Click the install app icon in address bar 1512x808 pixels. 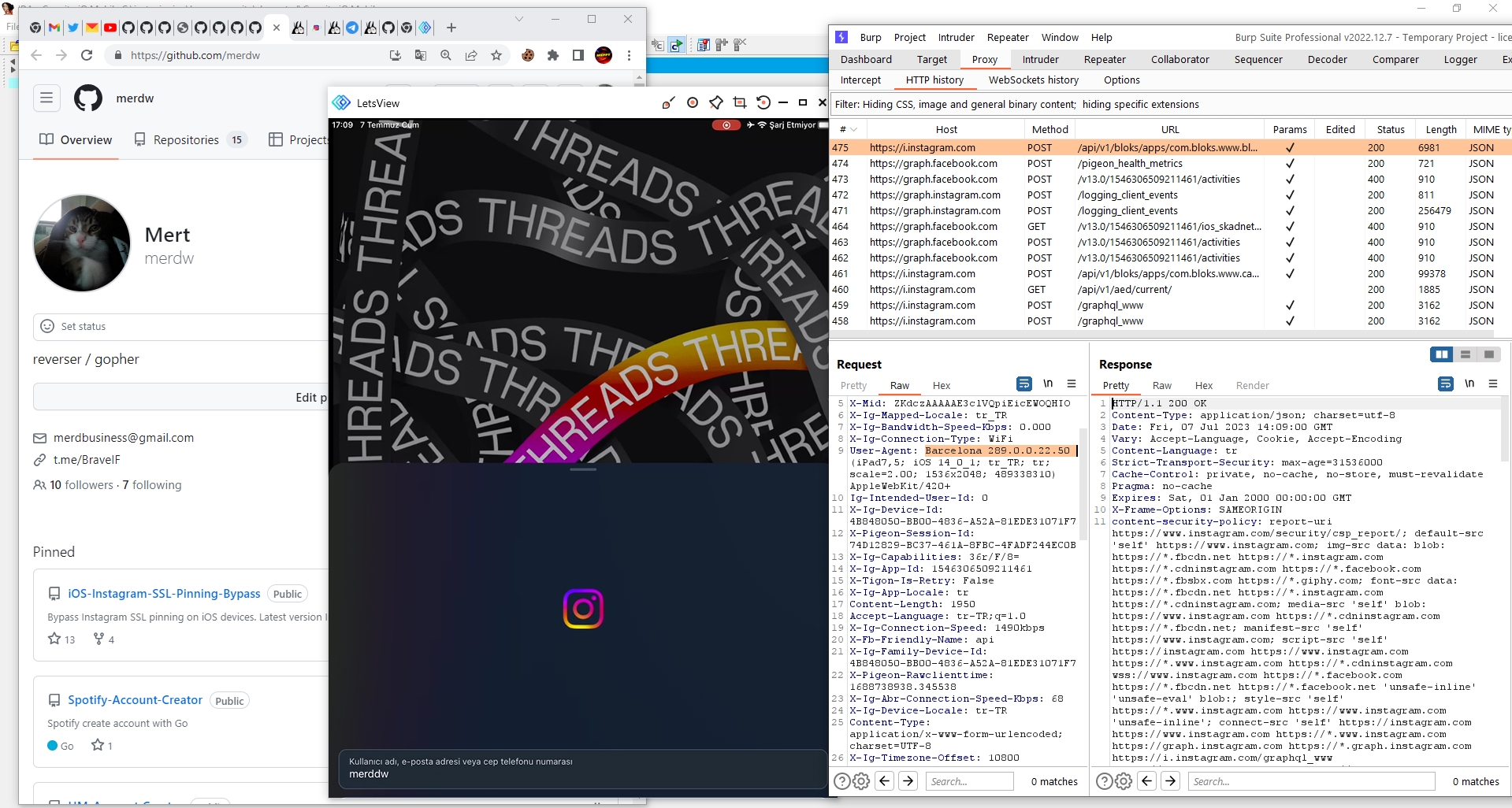coord(396,55)
